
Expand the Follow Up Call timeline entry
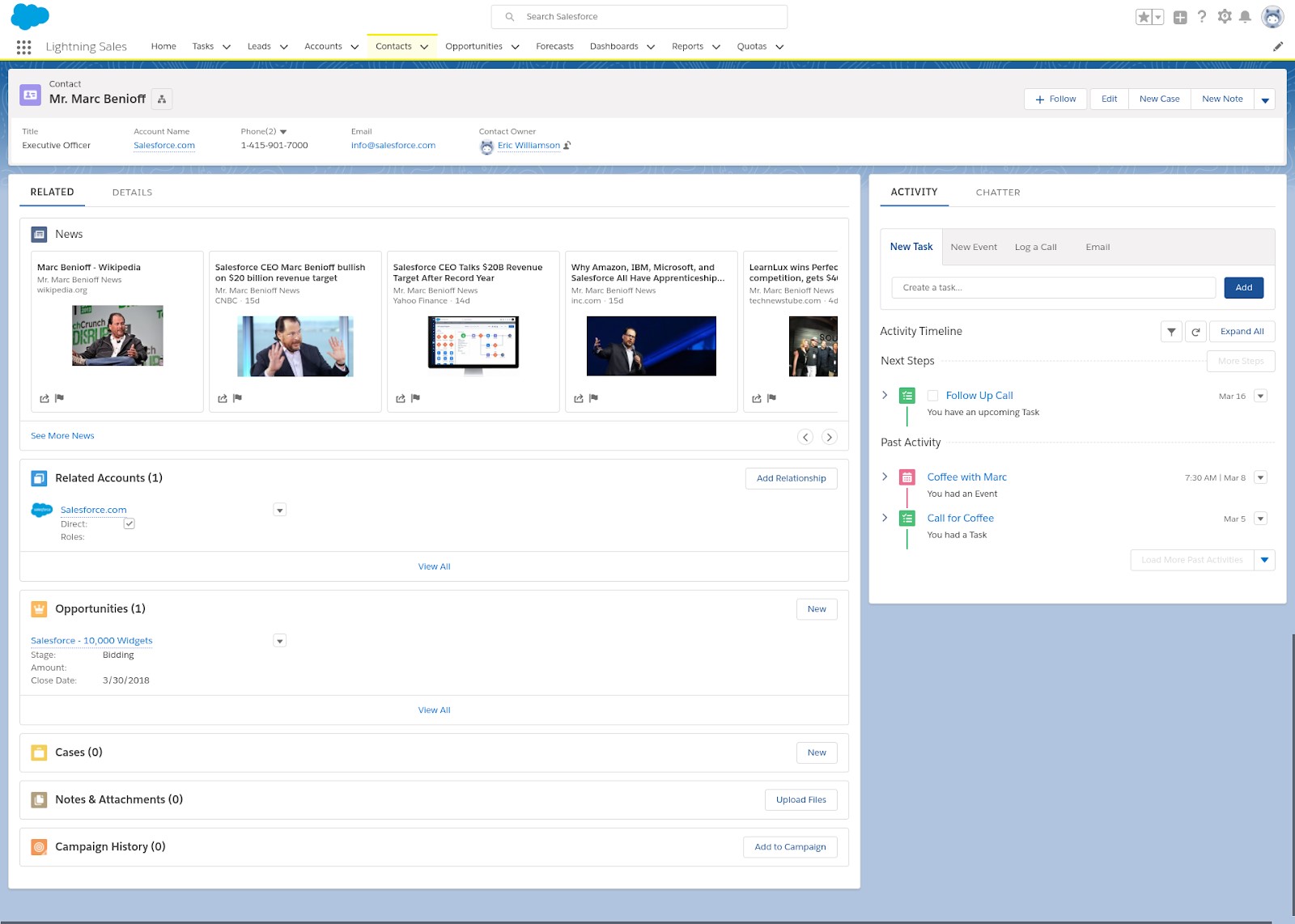point(885,396)
